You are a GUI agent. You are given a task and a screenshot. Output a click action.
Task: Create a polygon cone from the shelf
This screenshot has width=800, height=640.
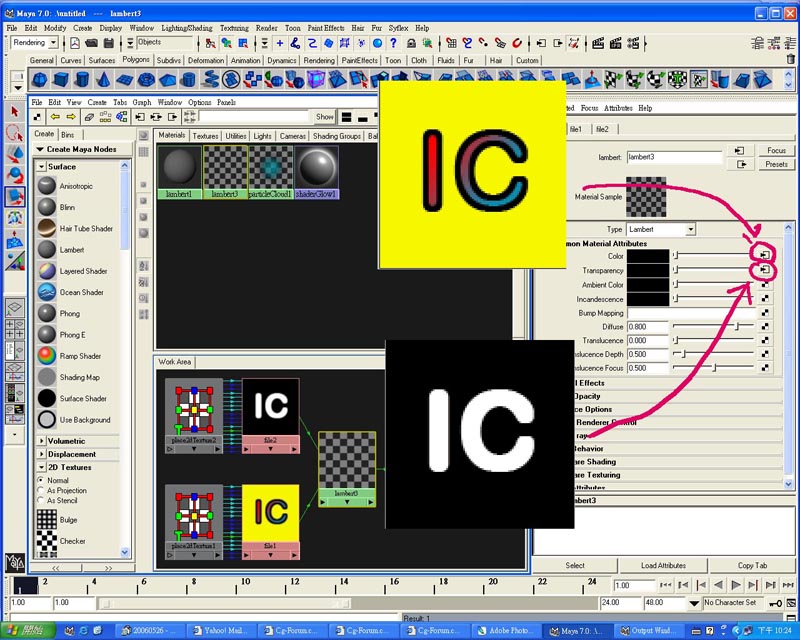[x=103, y=80]
